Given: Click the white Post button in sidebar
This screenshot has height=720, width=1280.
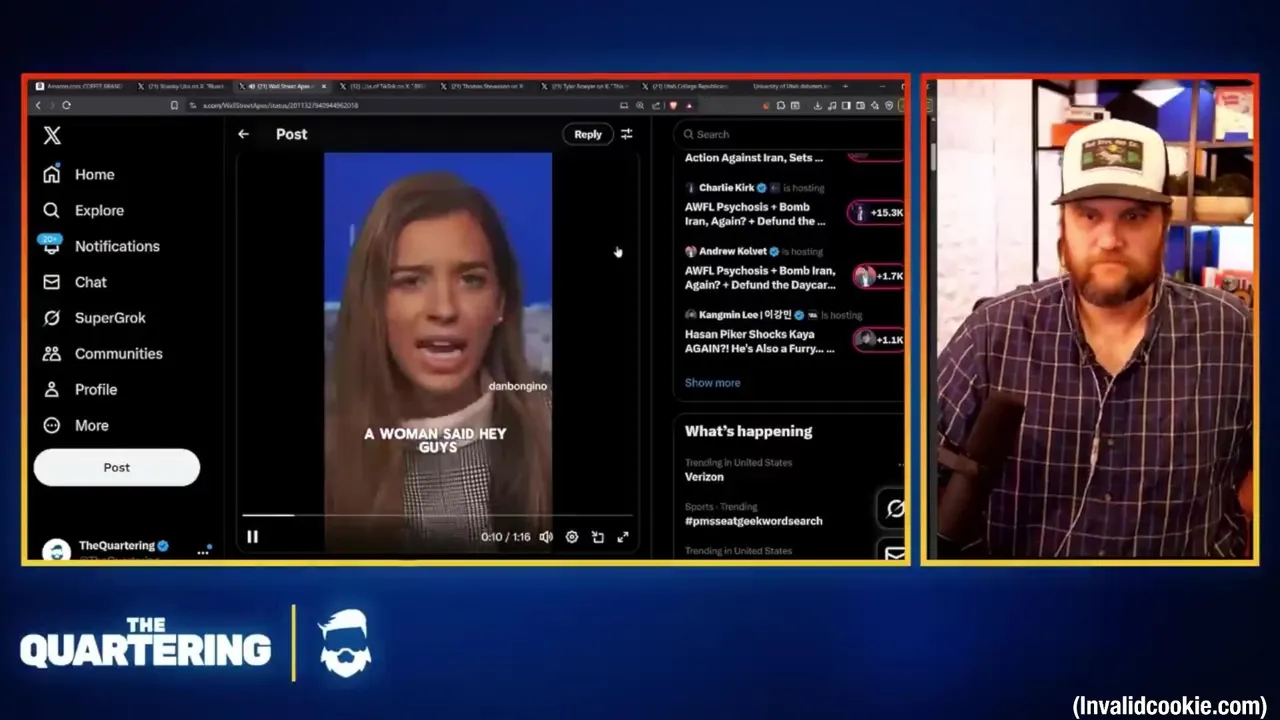Looking at the screenshot, I should click(117, 467).
